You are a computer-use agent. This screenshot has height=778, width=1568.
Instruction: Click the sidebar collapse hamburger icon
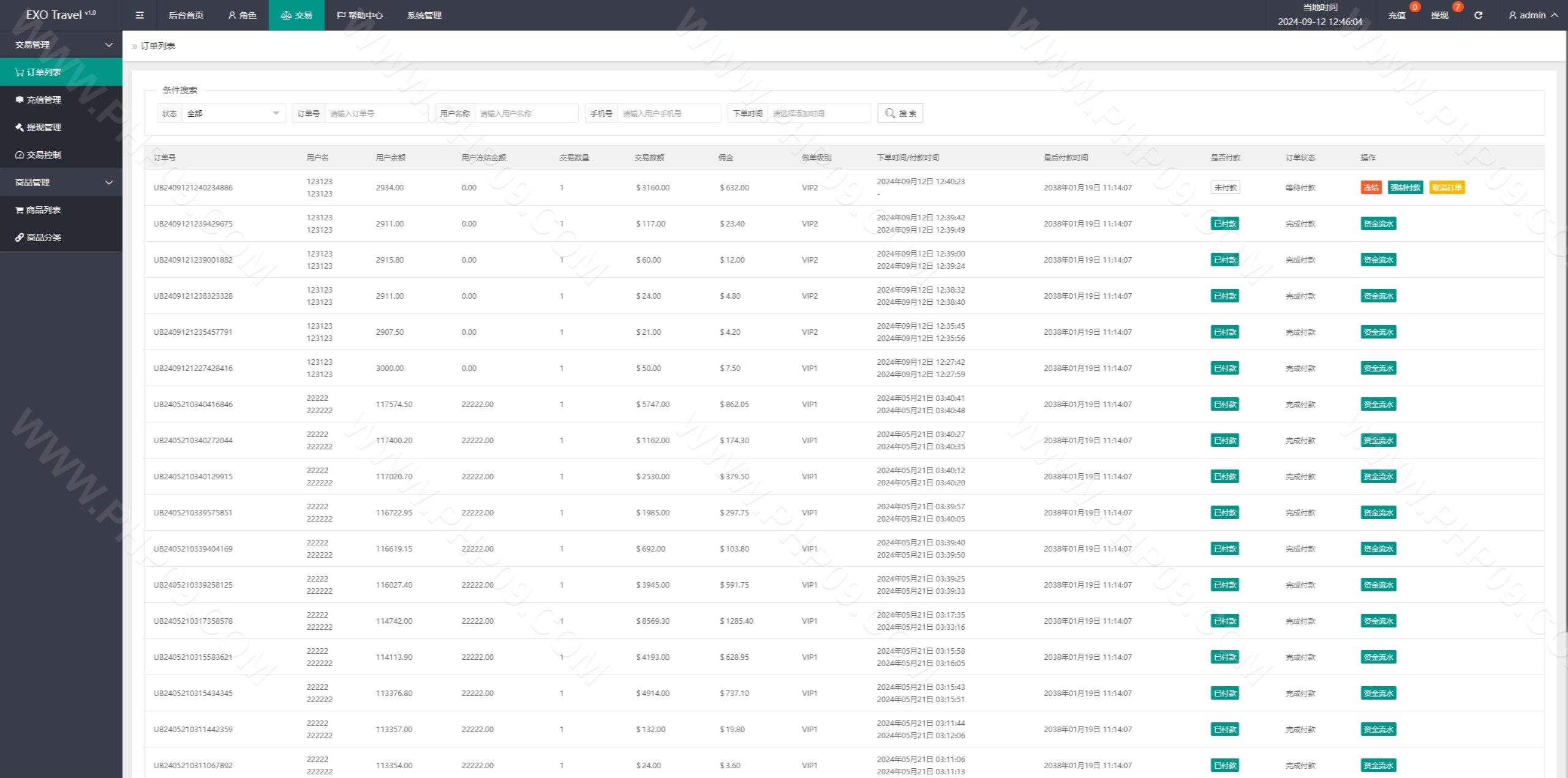(x=140, y=15)
